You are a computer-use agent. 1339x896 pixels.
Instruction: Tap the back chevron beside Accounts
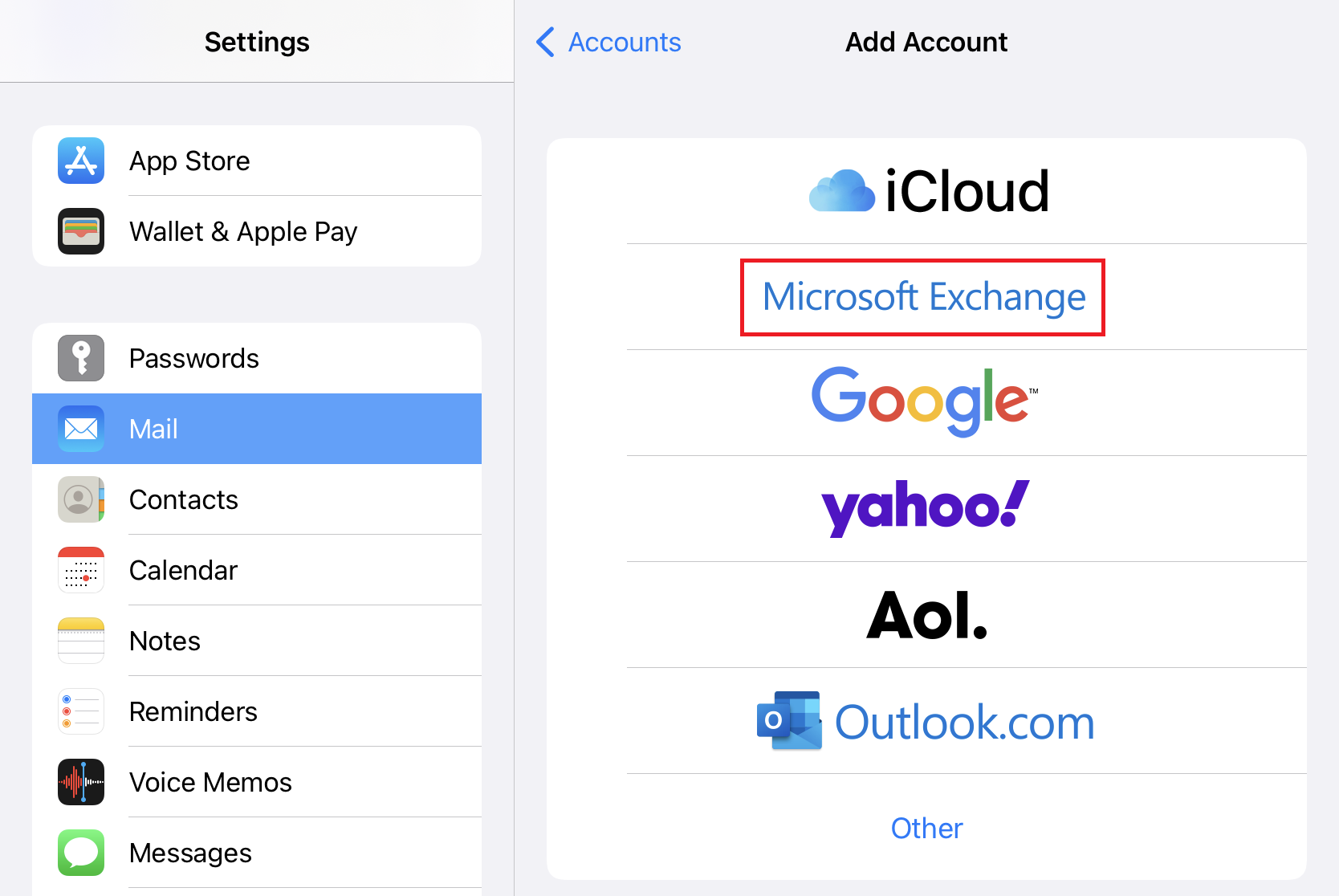tap(545, 42)
